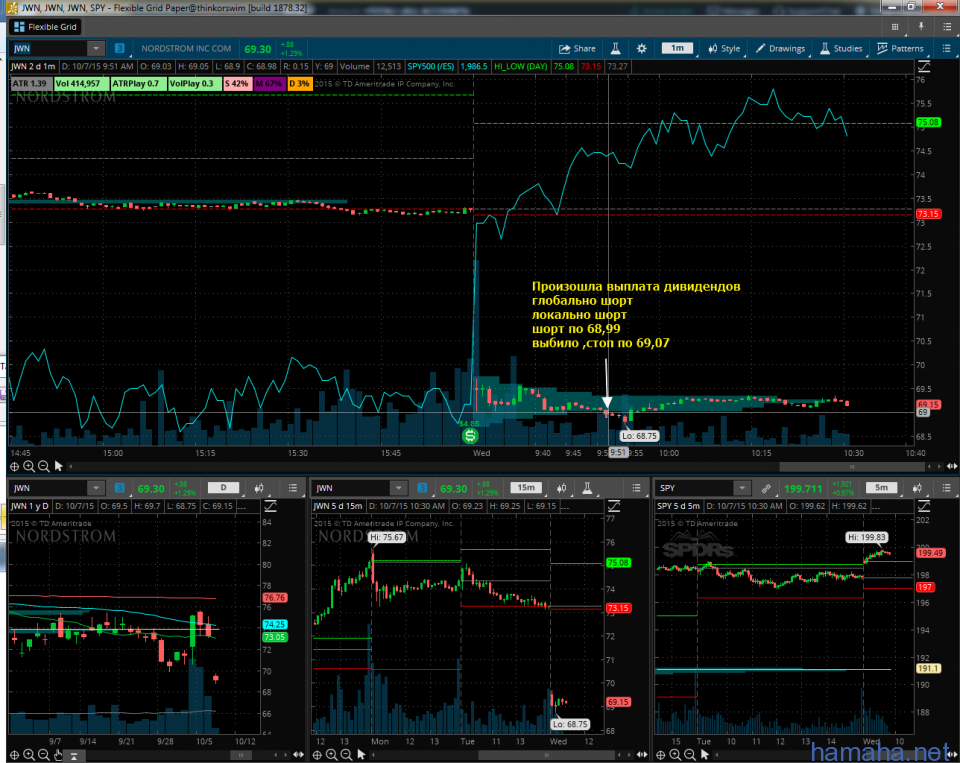Click the blue link-3 badge in 15m chart
Screen dimensions: 960x763
click(x=422, y=488)
